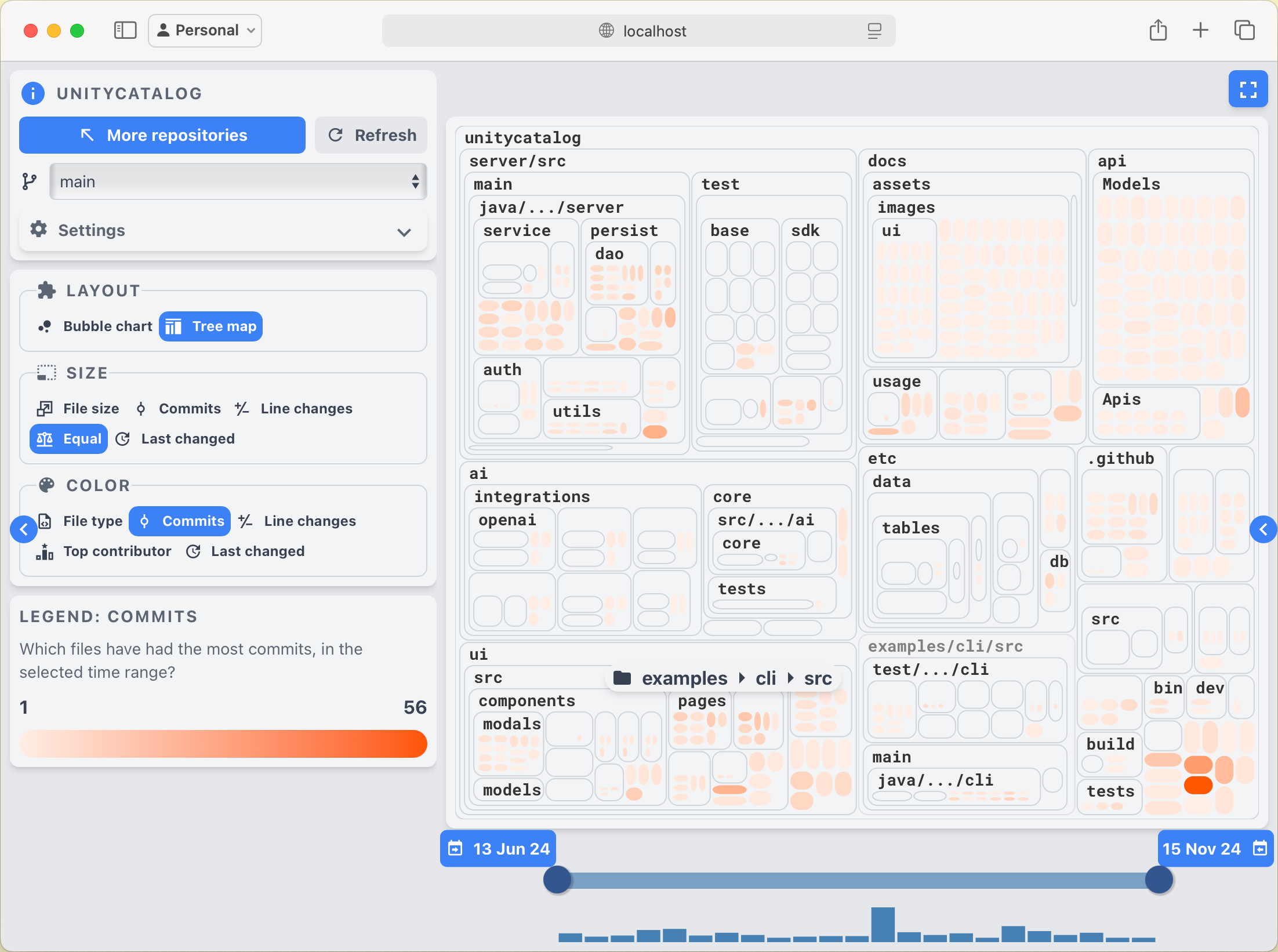Click the Layout puzzle piece icon

click(46, 290)
